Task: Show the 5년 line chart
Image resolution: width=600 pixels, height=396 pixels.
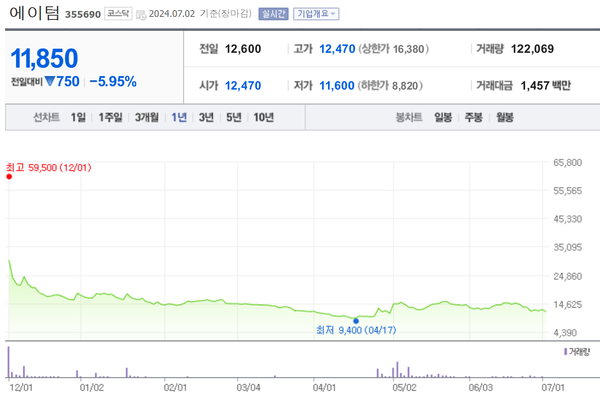Action: (x=233, y=117)
